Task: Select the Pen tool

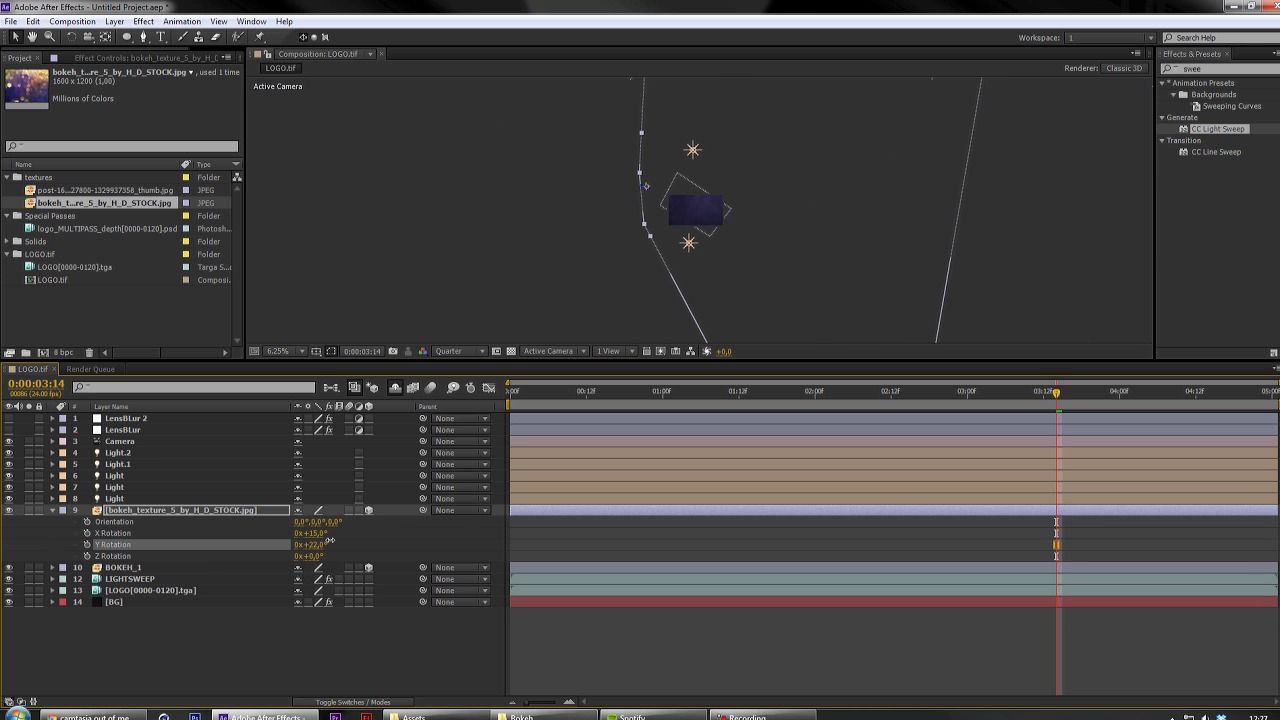Action: [143, 37]
